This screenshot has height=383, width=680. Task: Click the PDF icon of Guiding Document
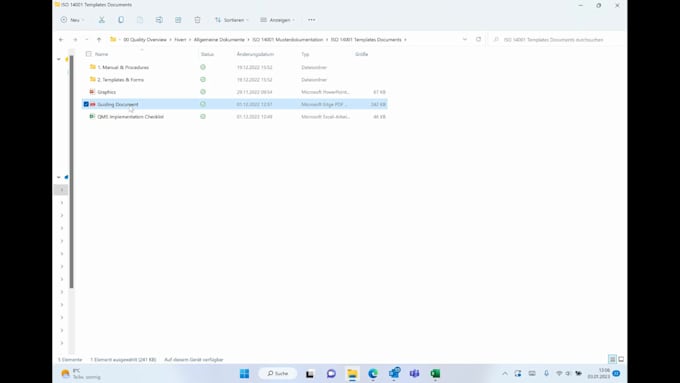click(x=92, y=104)
